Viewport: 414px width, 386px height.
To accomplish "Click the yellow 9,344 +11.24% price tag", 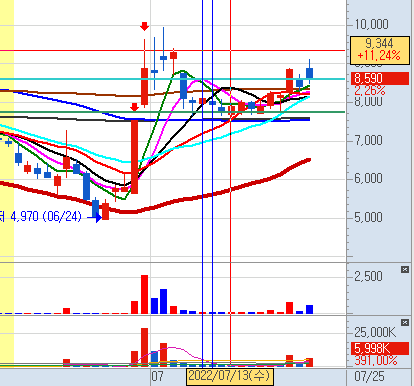I will [x=380, y=50].
